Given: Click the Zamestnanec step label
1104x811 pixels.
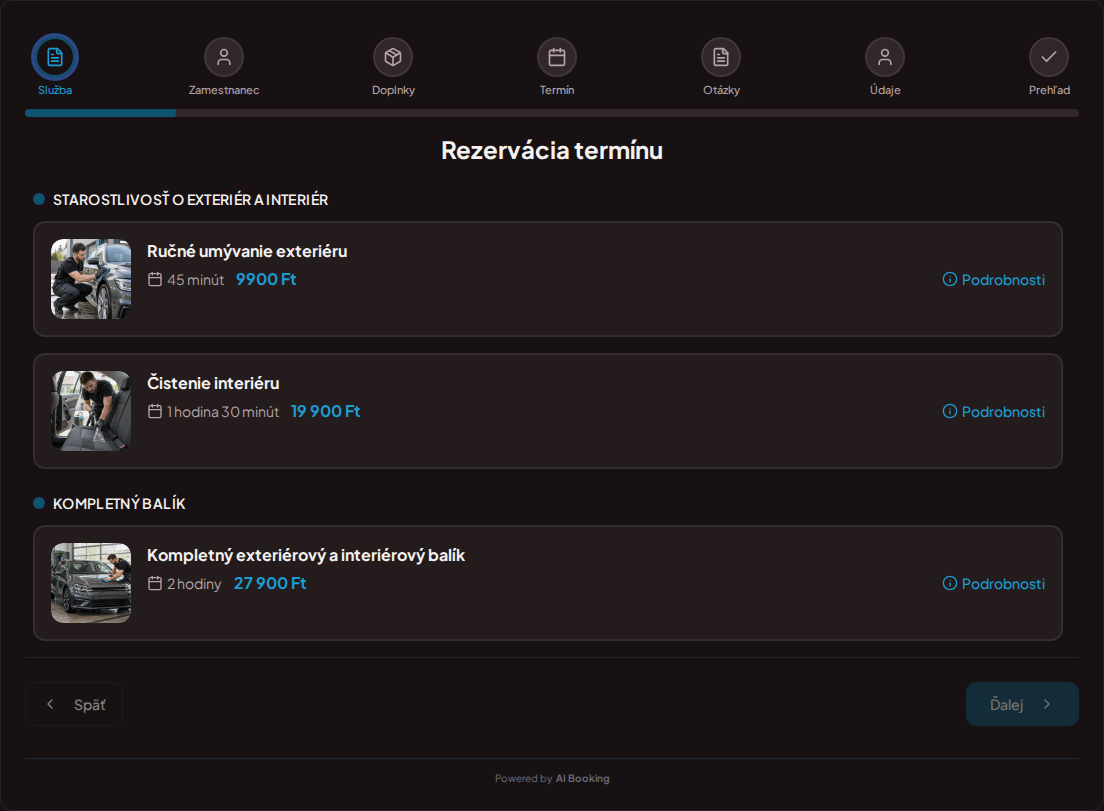Looking at the screenshot, I should (224, 90).
